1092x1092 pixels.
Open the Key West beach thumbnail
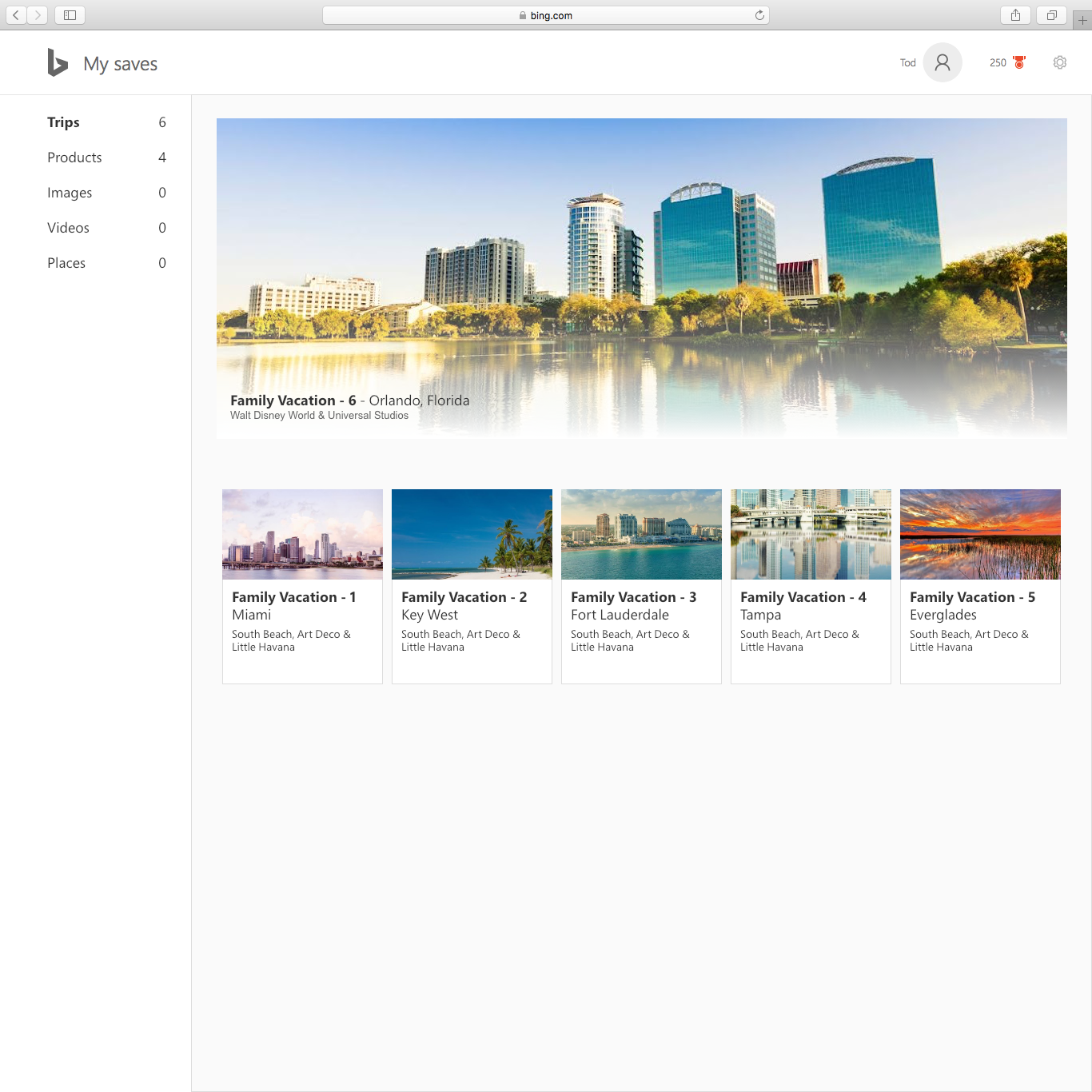pos(472,534)
